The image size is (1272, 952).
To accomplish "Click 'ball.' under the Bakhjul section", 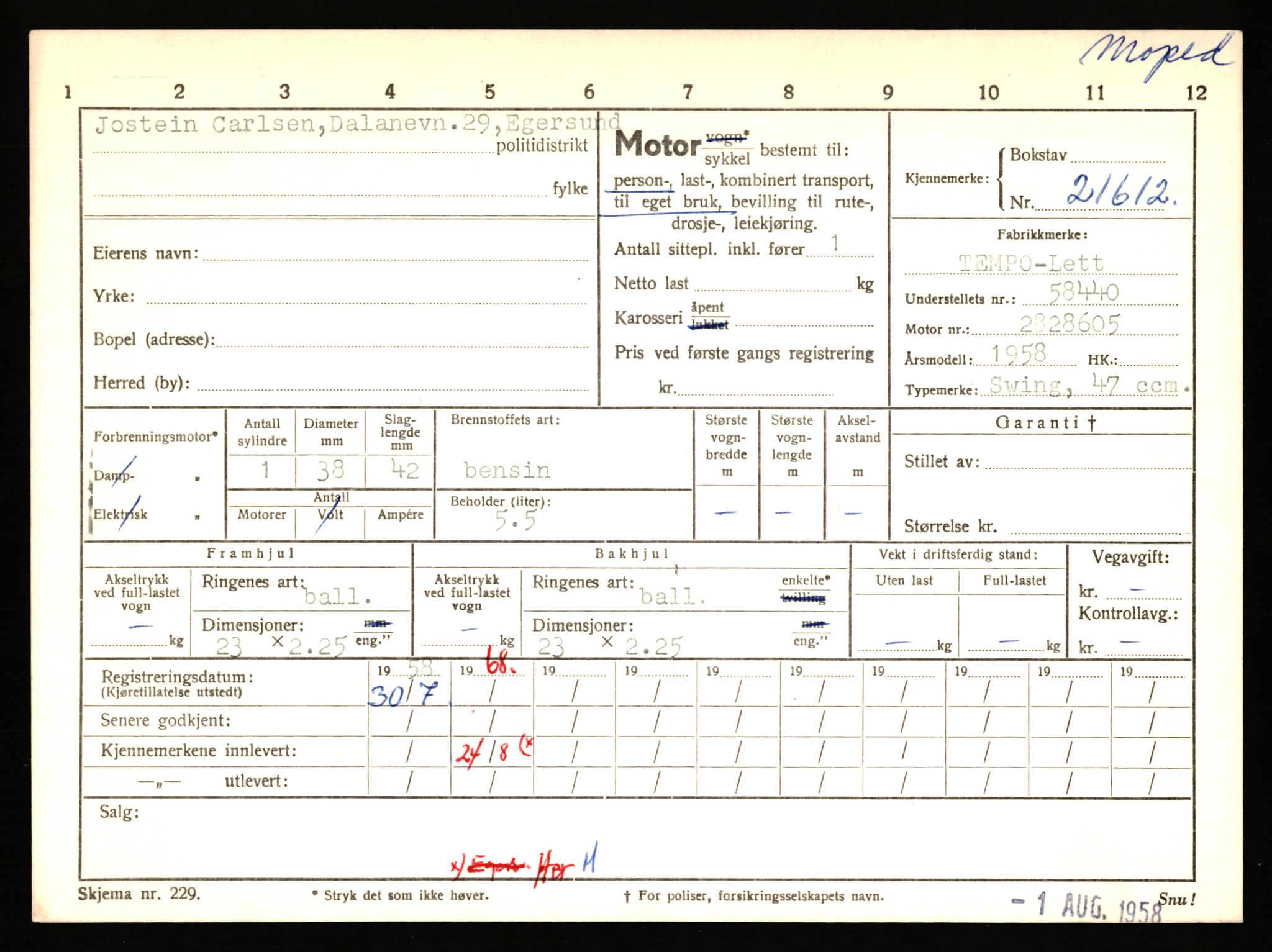I will 673,597.
